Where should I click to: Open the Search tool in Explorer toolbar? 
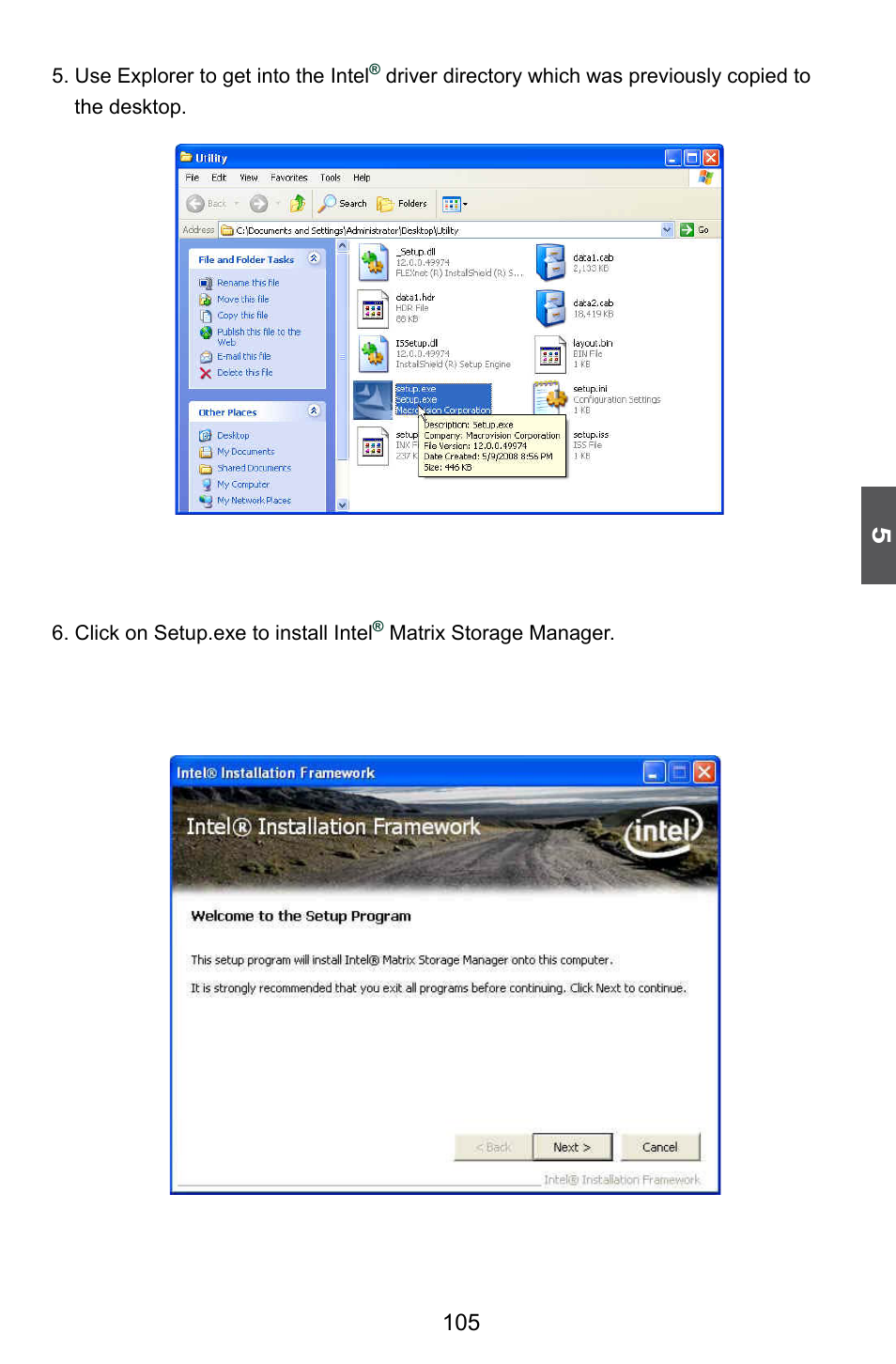pos(344,204)
